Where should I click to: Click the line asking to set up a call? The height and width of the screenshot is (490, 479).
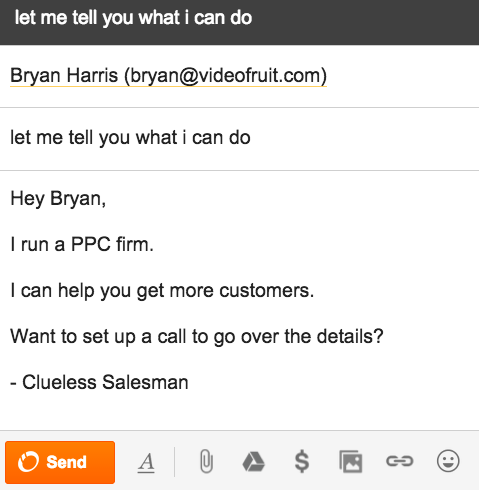click(197, 336)
